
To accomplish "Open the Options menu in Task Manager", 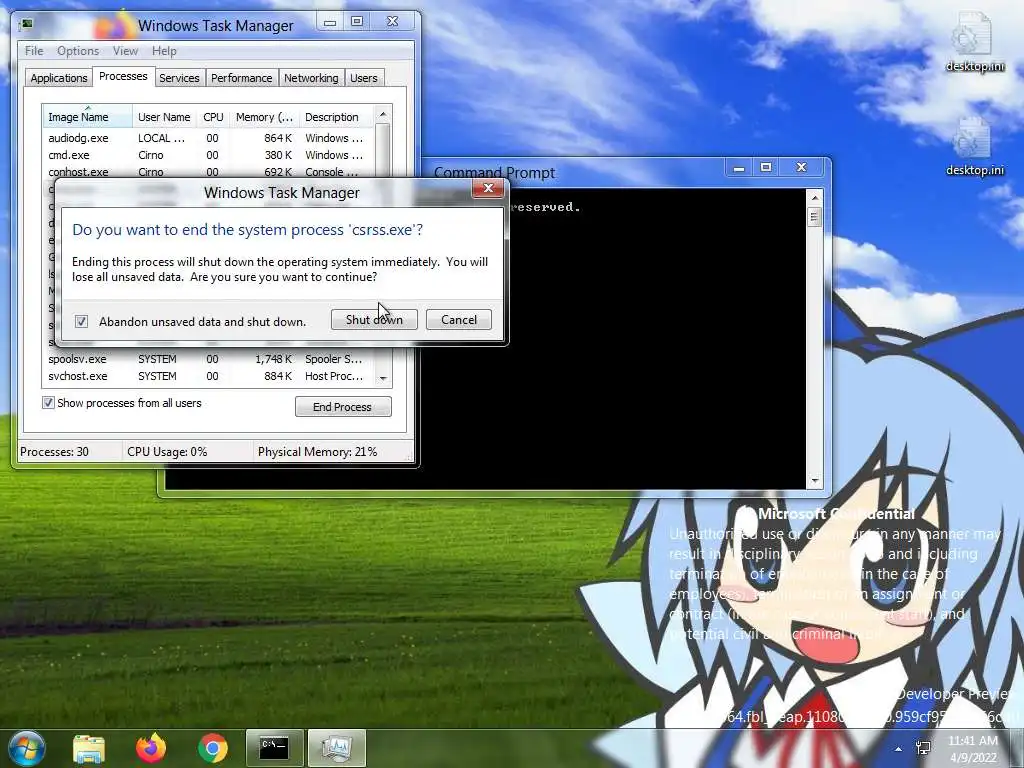I will (78, 51).
